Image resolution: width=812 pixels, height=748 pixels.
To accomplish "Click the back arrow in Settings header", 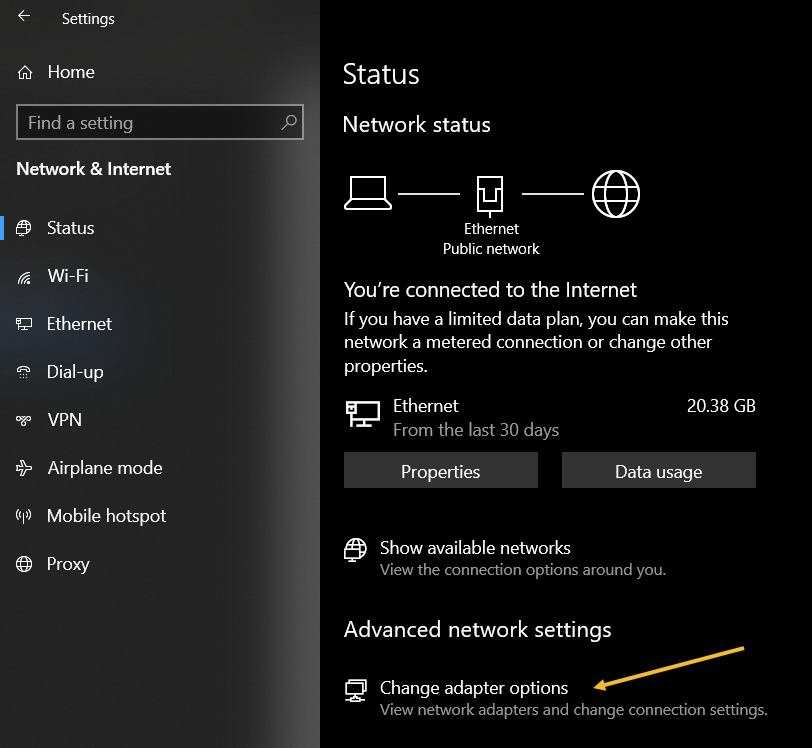I will click(x=23, y=17).
